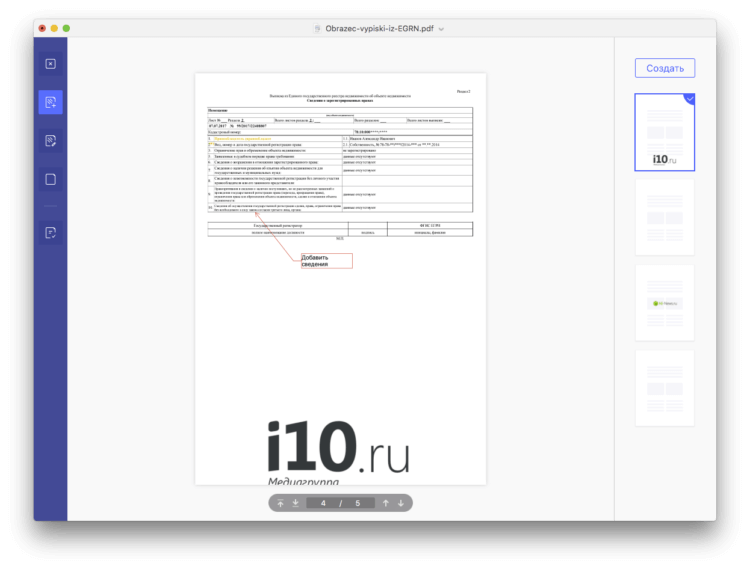Select the first i10.ru watermark template thumbnail
The image size is (750, 569).
(x=664, y=133)
